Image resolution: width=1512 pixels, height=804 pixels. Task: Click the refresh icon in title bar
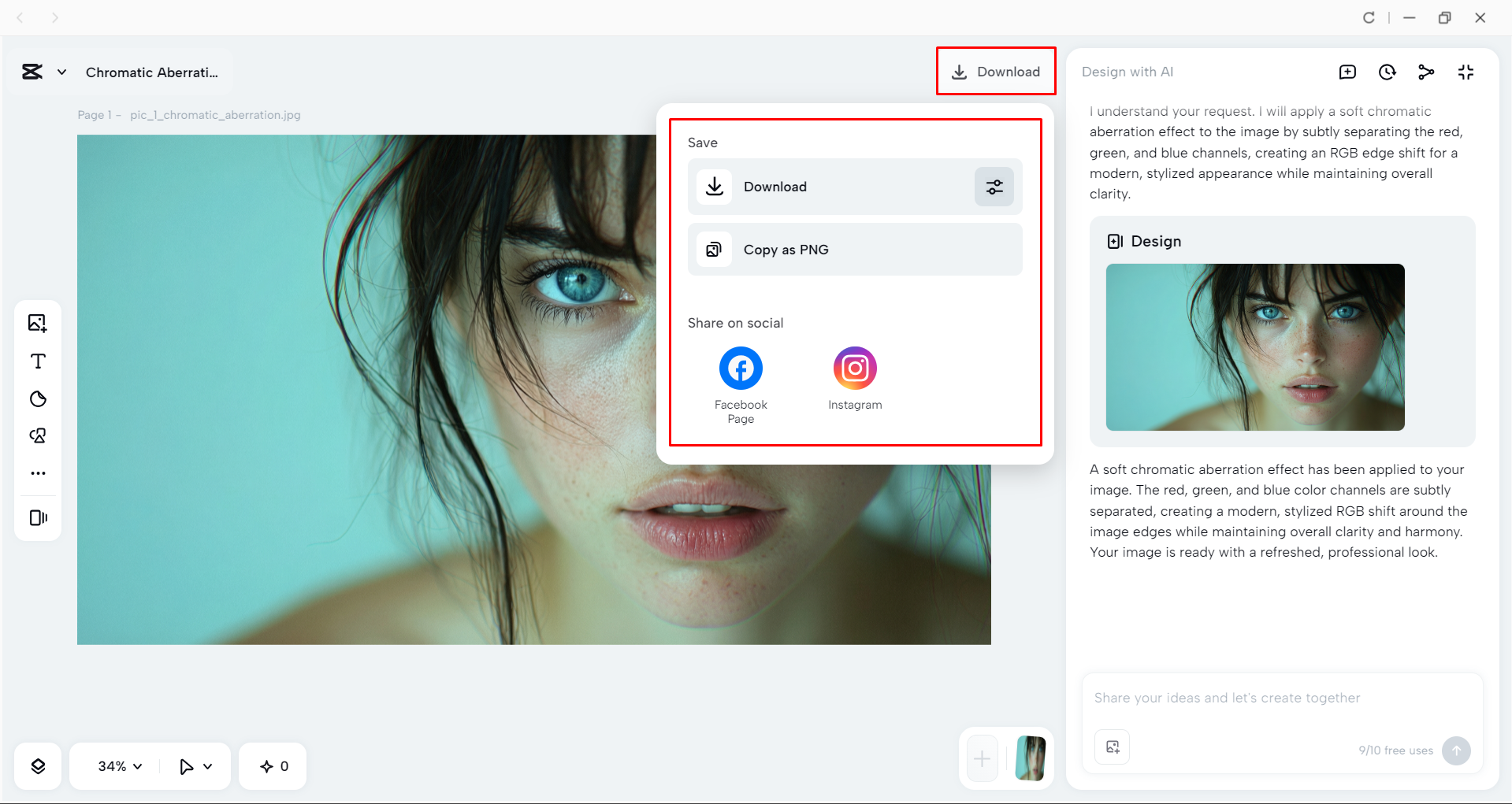click(x=1369, y=17)
